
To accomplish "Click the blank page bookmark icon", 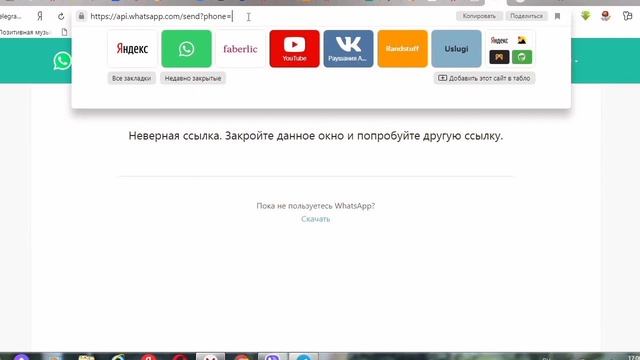I will [x=64, y=32].
